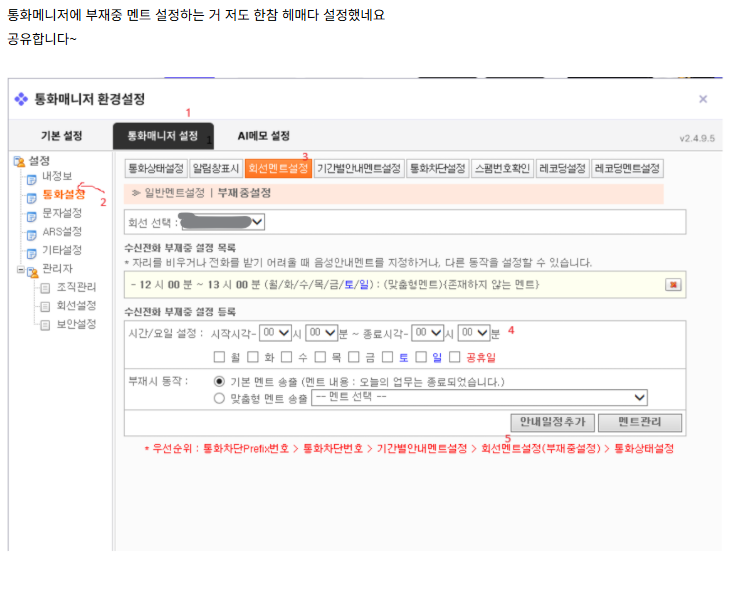Open the 종료시각 minute dropdown

pos(474,333)
